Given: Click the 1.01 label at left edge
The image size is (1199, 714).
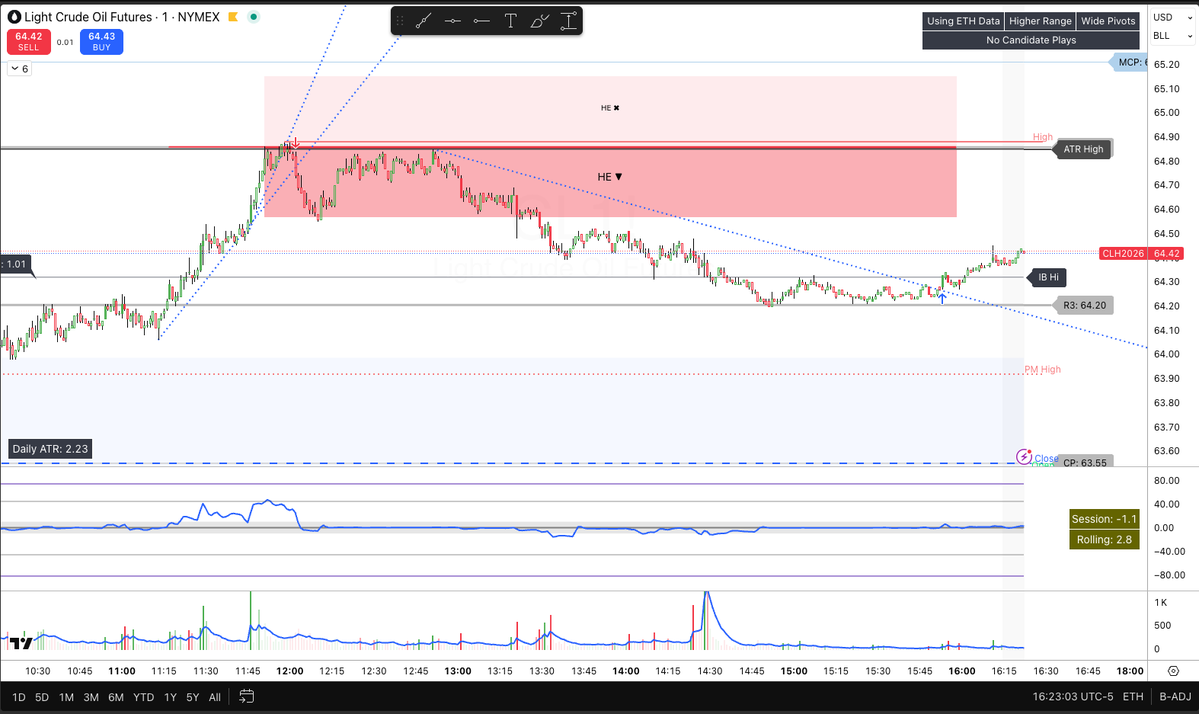Looking at the screenshot, I should (15, 265).
